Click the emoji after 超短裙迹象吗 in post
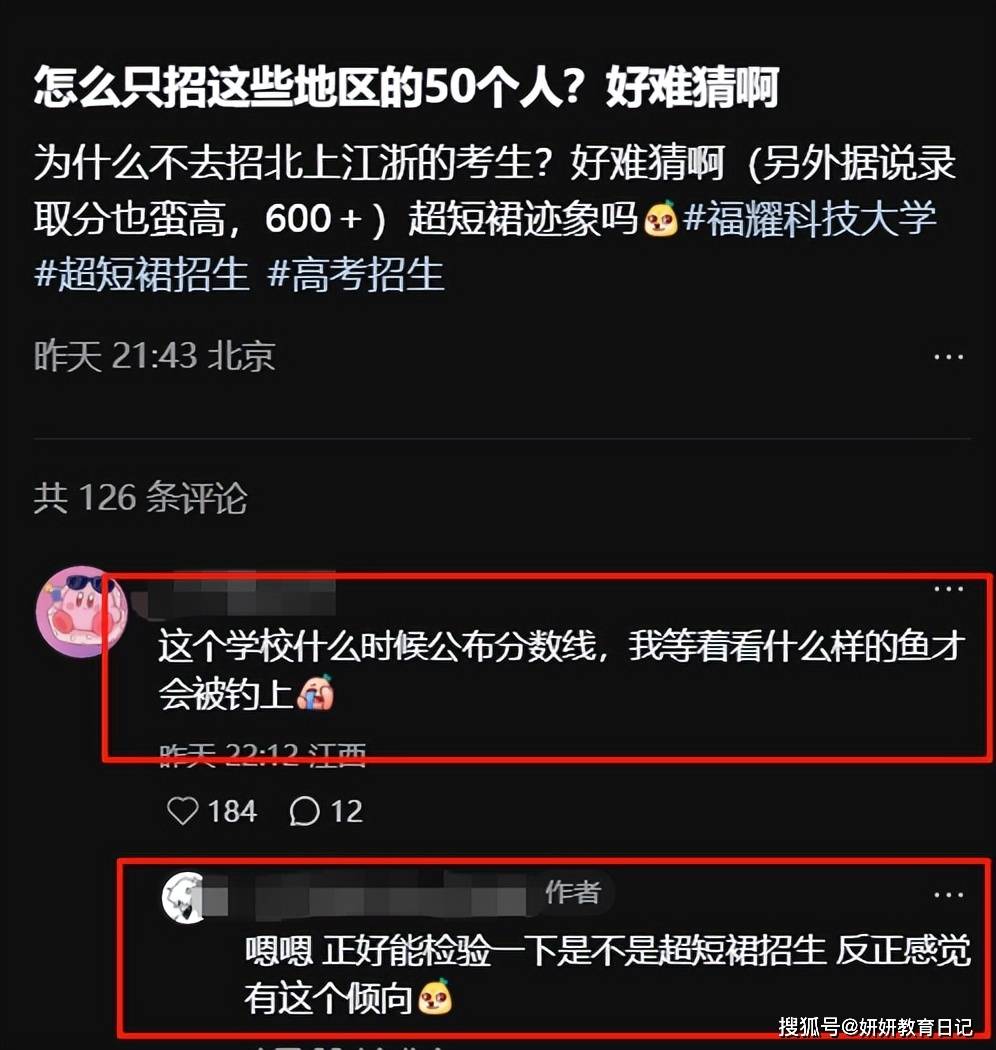996x1050 pixels. pos(660,219)
